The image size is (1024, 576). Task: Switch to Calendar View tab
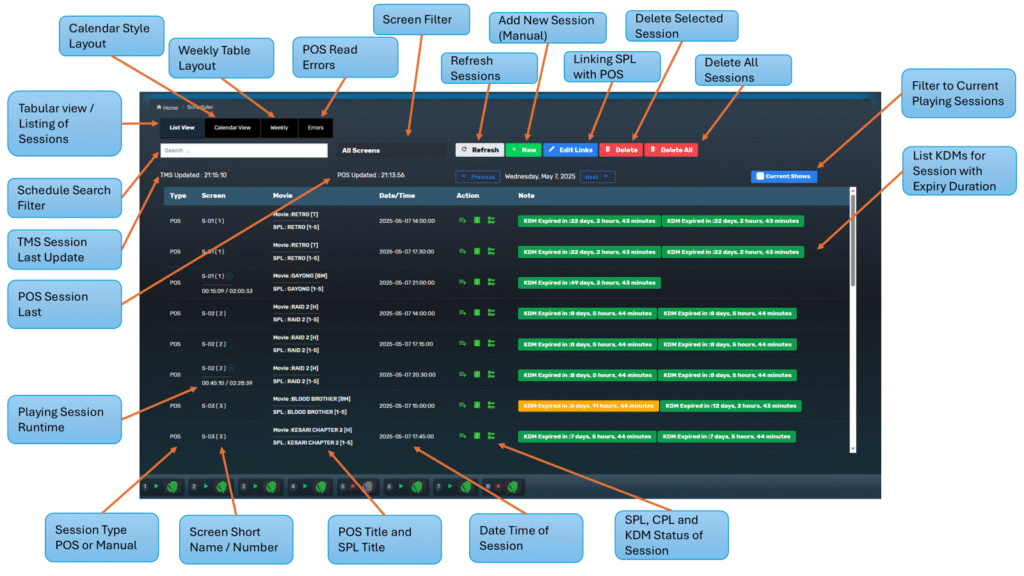point(232,128)
